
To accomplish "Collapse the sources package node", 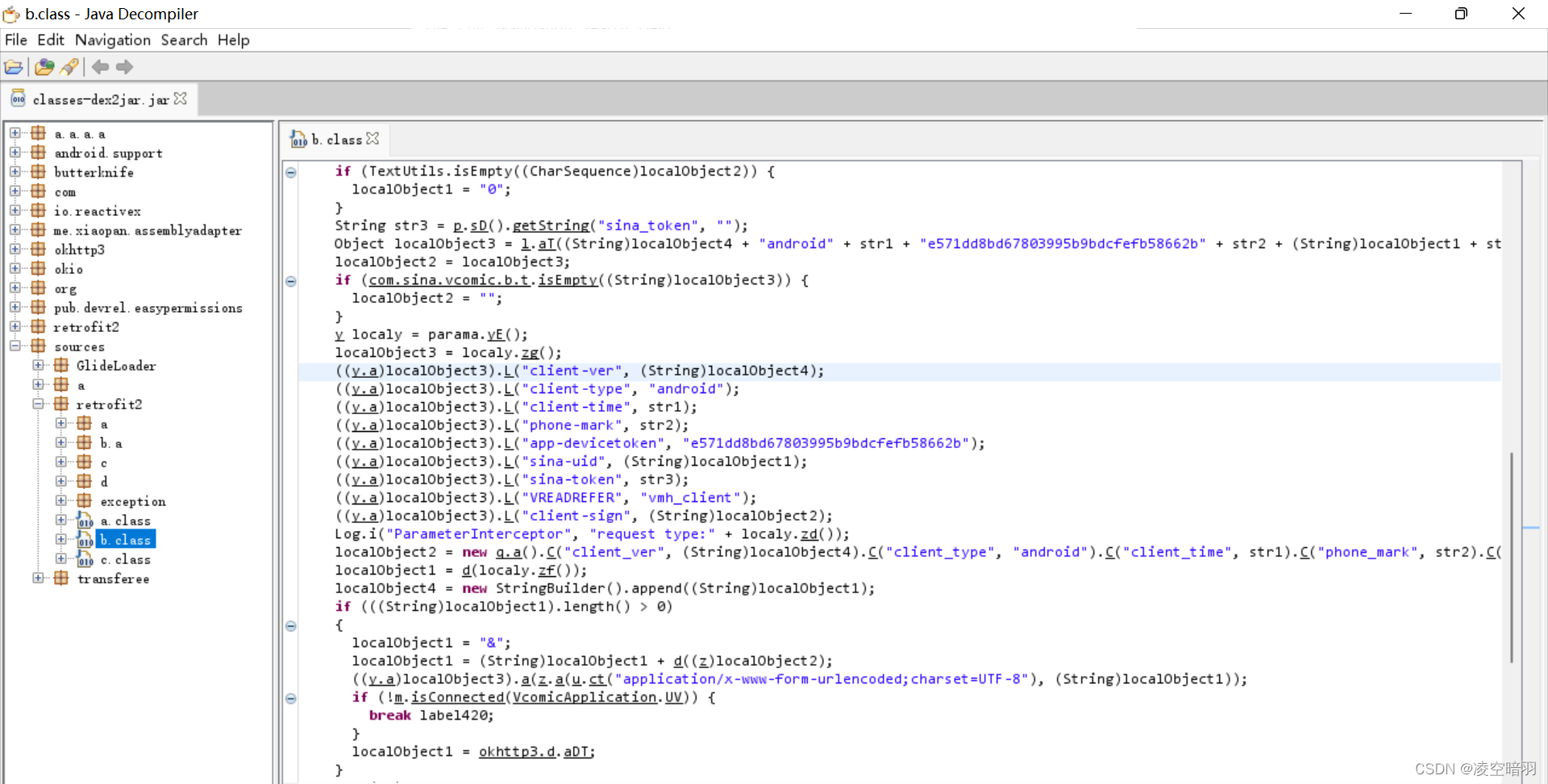I will pos(15,346).
